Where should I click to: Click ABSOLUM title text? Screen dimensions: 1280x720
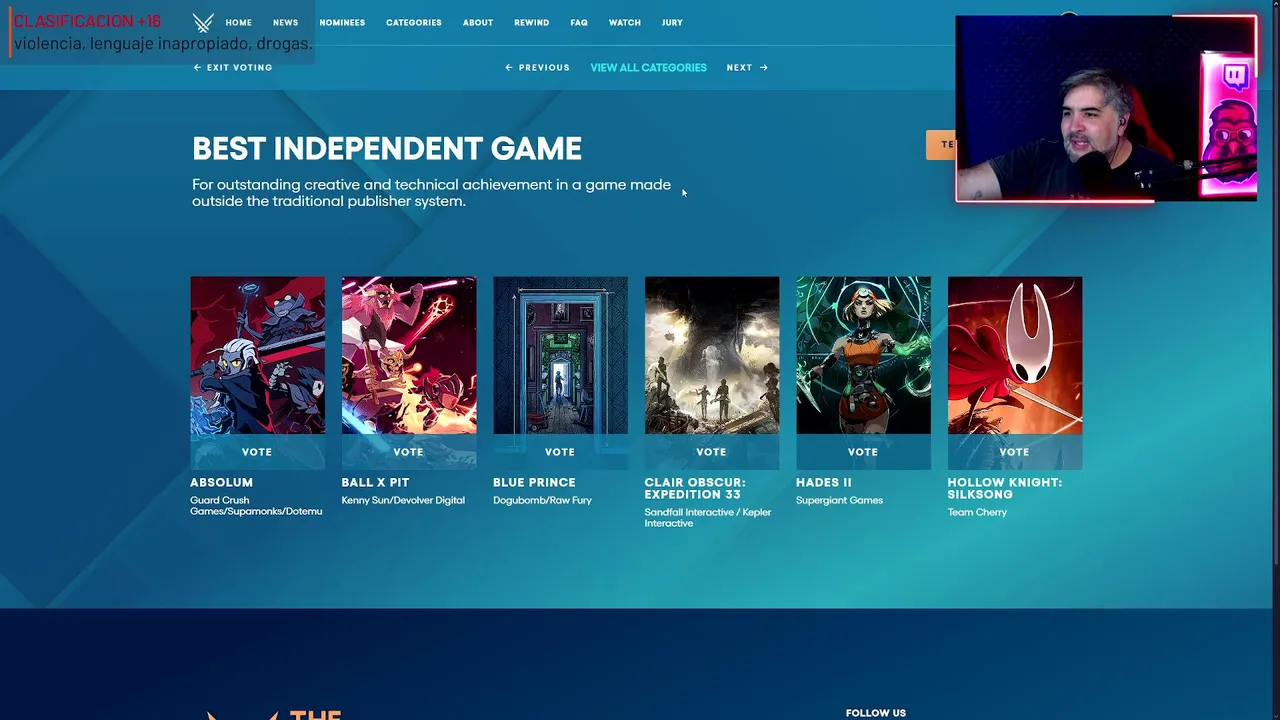click(221, 482)
